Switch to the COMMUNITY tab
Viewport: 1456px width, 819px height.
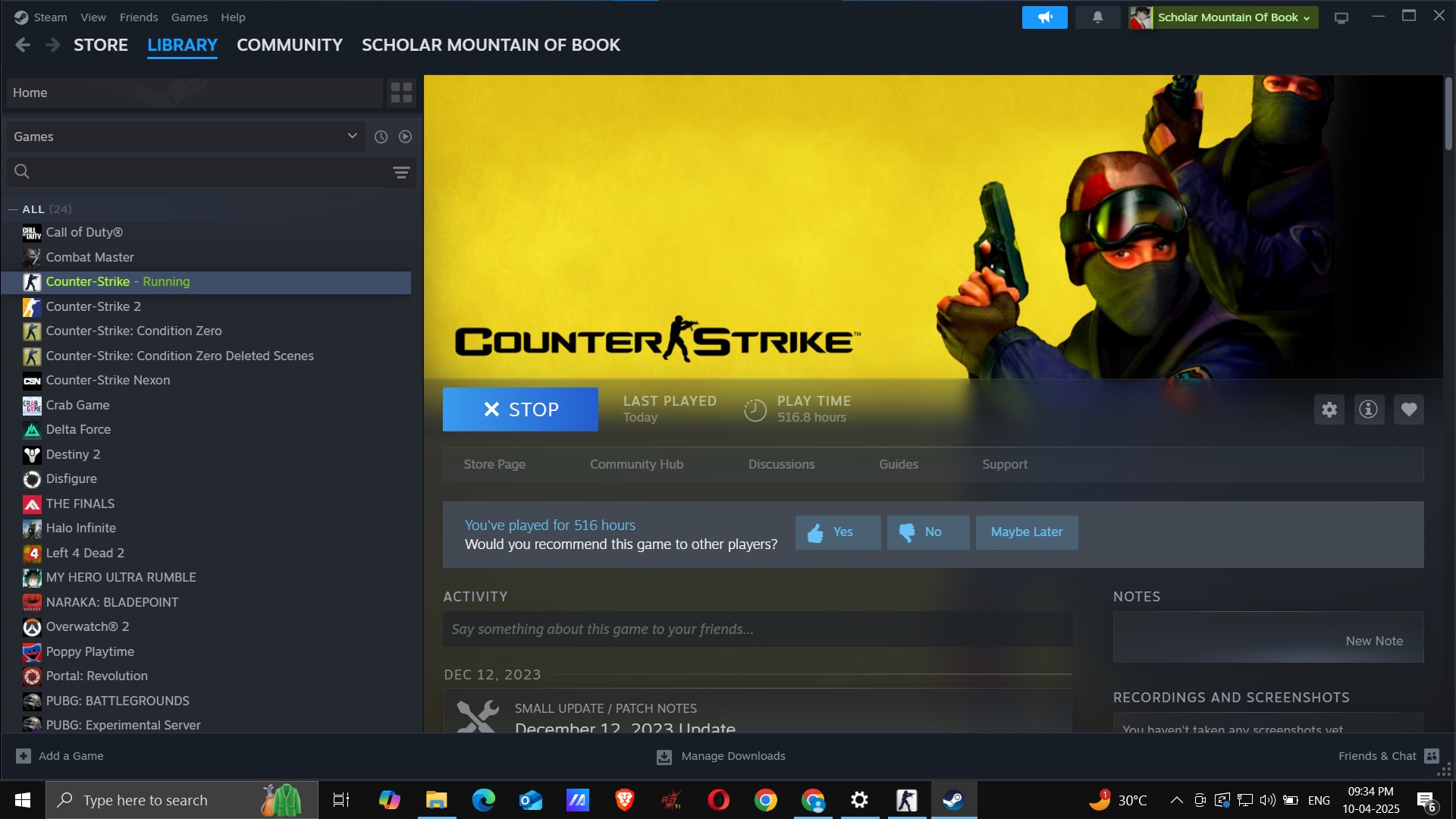click(x=290, y=45)
